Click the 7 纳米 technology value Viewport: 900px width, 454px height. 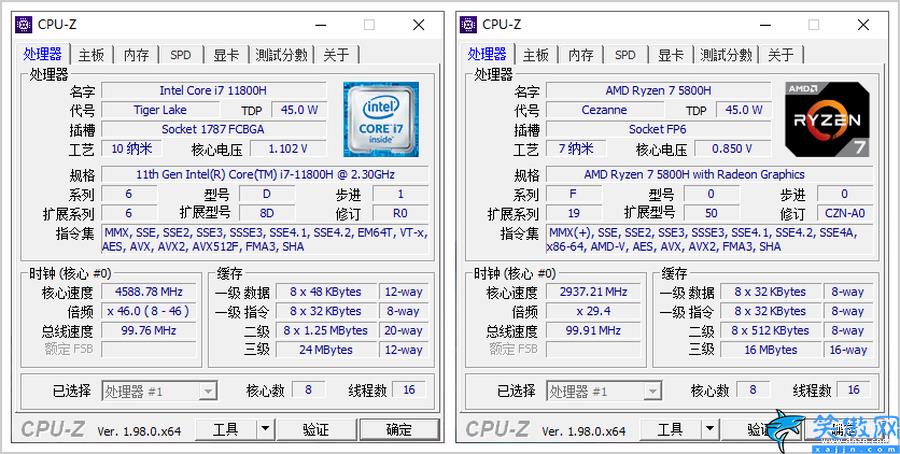(576, 149)
